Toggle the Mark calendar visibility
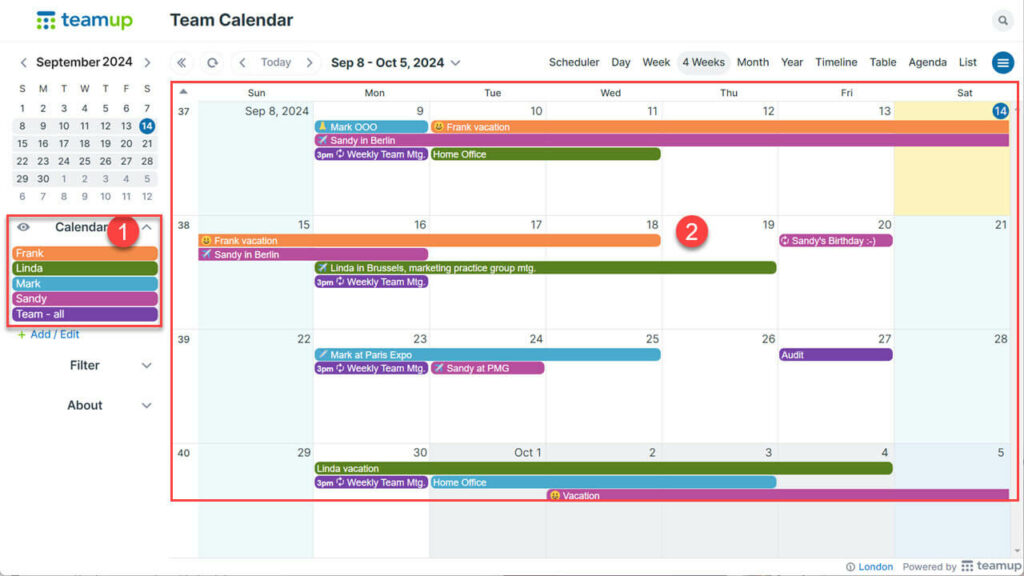 click(84, 283)
